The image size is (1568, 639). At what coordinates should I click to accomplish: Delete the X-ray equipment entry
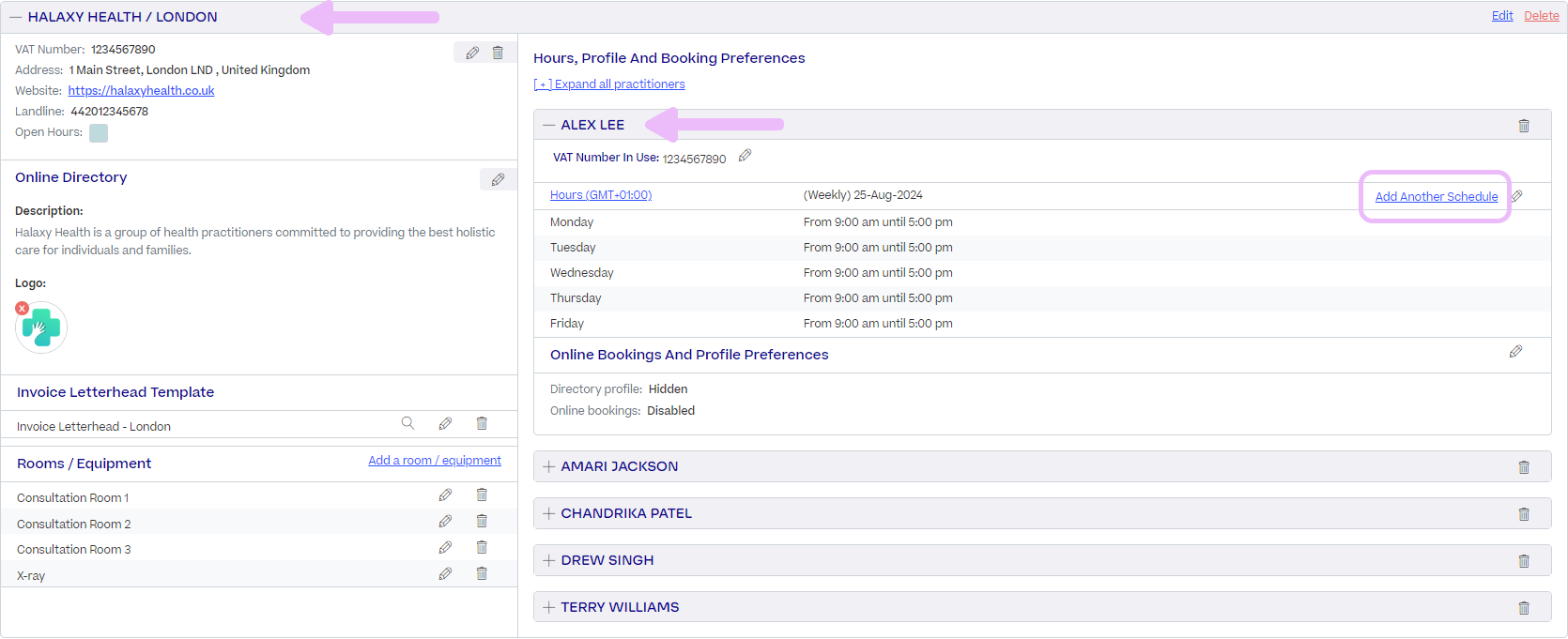click(x=482, y=573)
